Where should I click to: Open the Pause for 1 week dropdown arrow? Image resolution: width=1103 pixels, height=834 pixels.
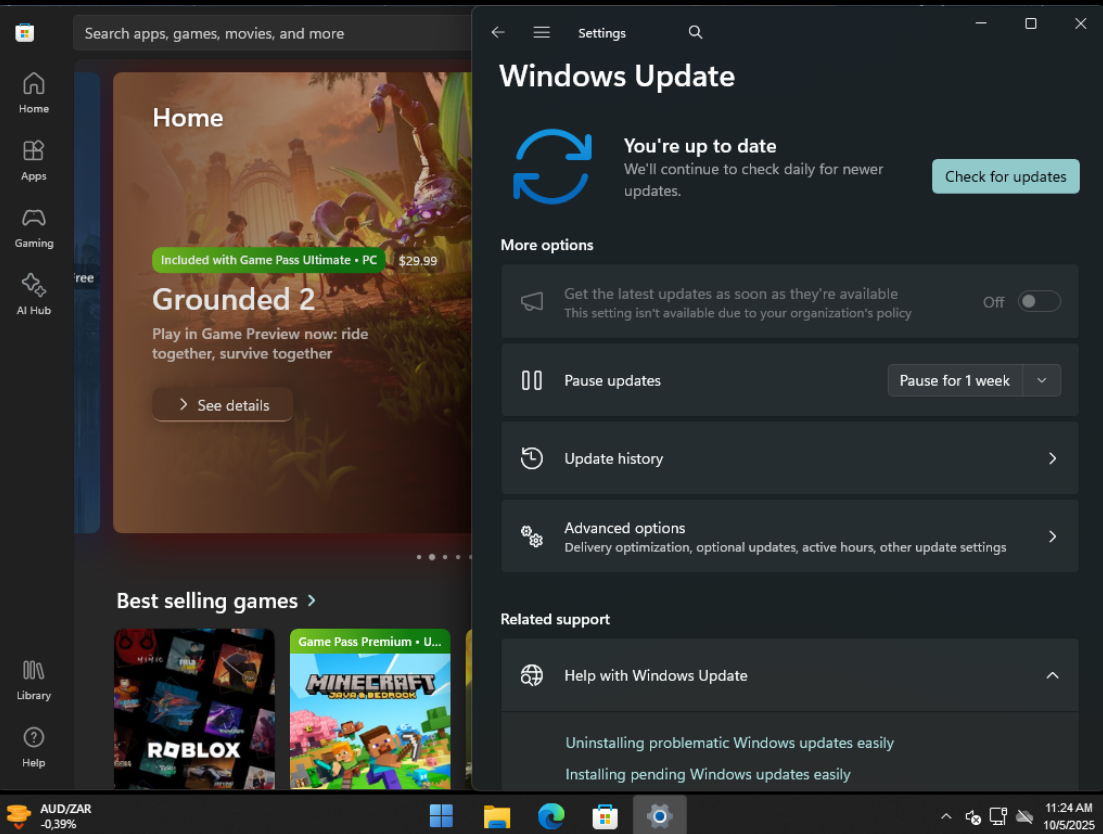pos(1042,380)
